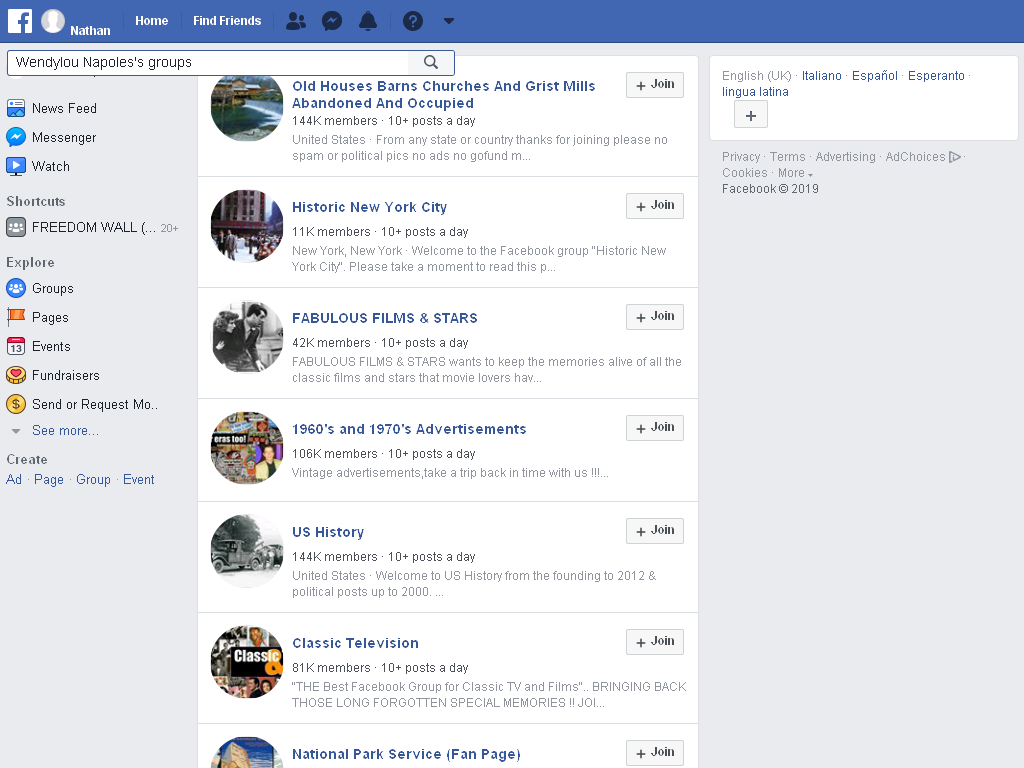Go to Home in top bar
Screen dimensions: 1024x768
point(152,21)
